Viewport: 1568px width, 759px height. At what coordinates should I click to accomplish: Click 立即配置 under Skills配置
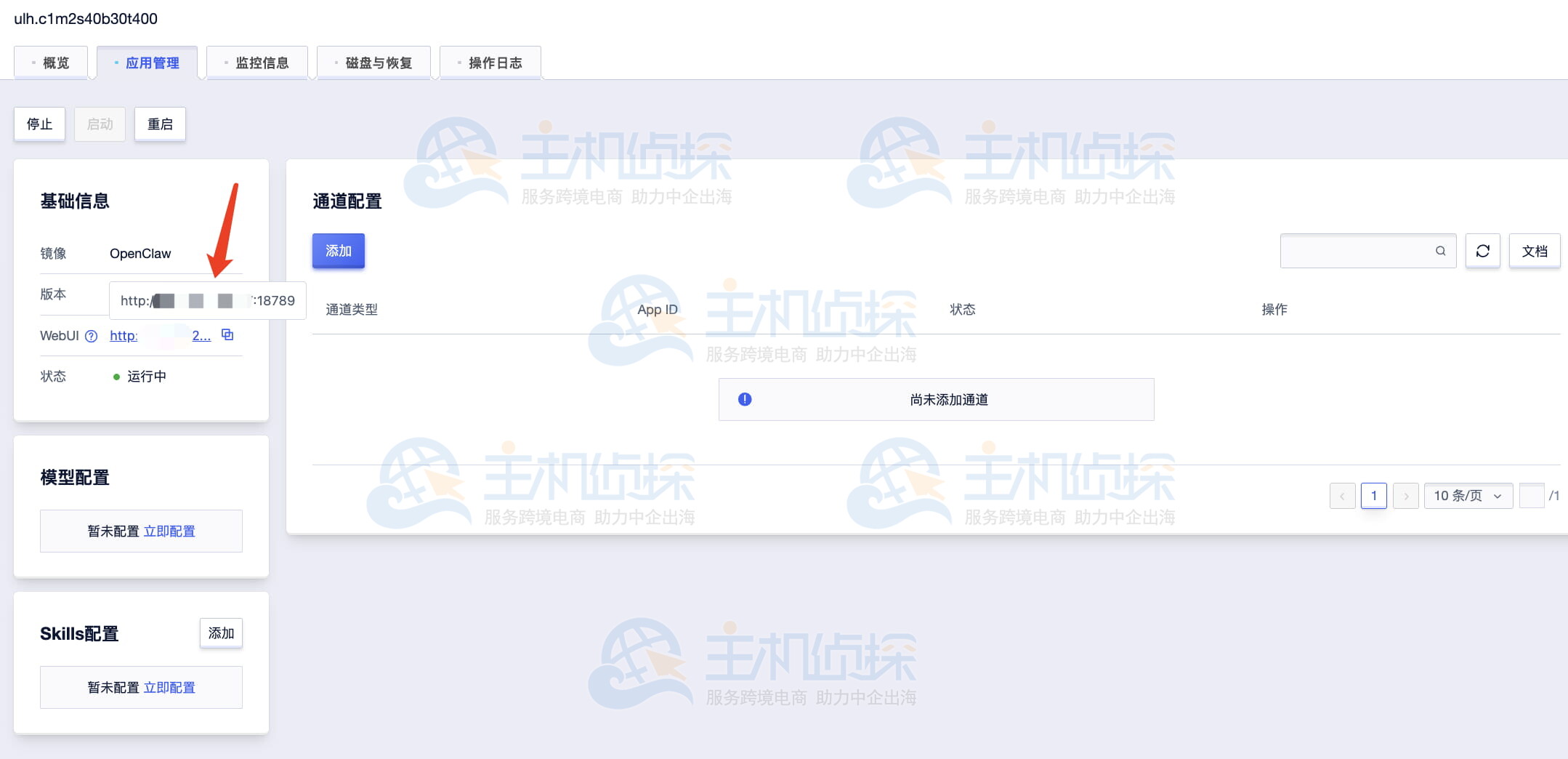169,688
